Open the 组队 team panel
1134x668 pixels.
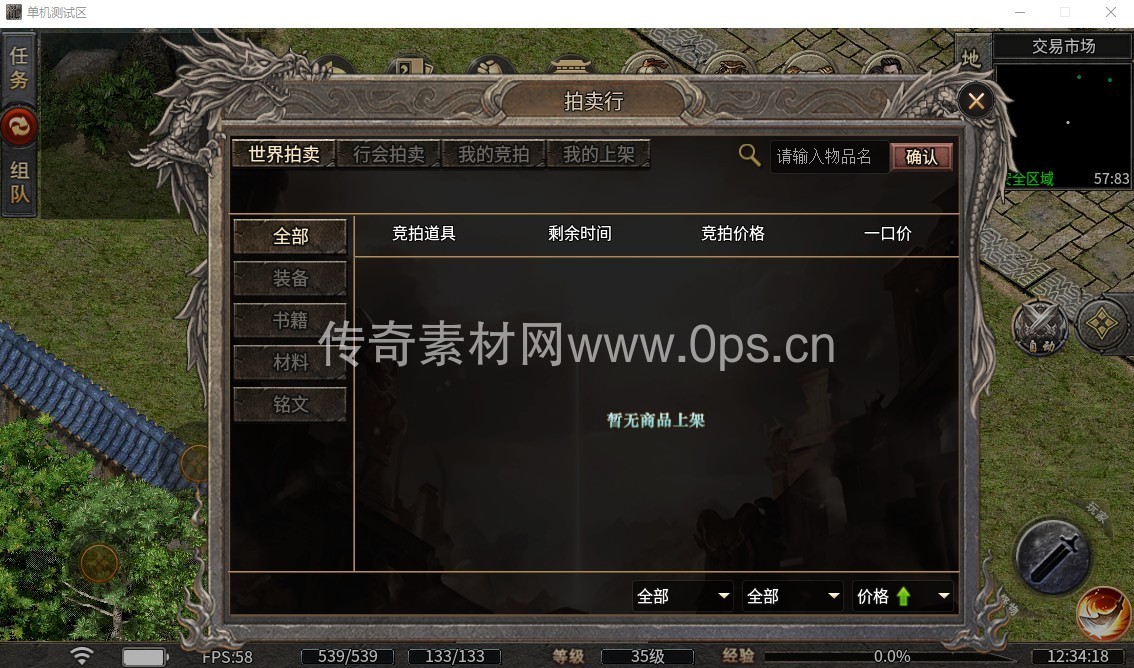pos(19,182)
